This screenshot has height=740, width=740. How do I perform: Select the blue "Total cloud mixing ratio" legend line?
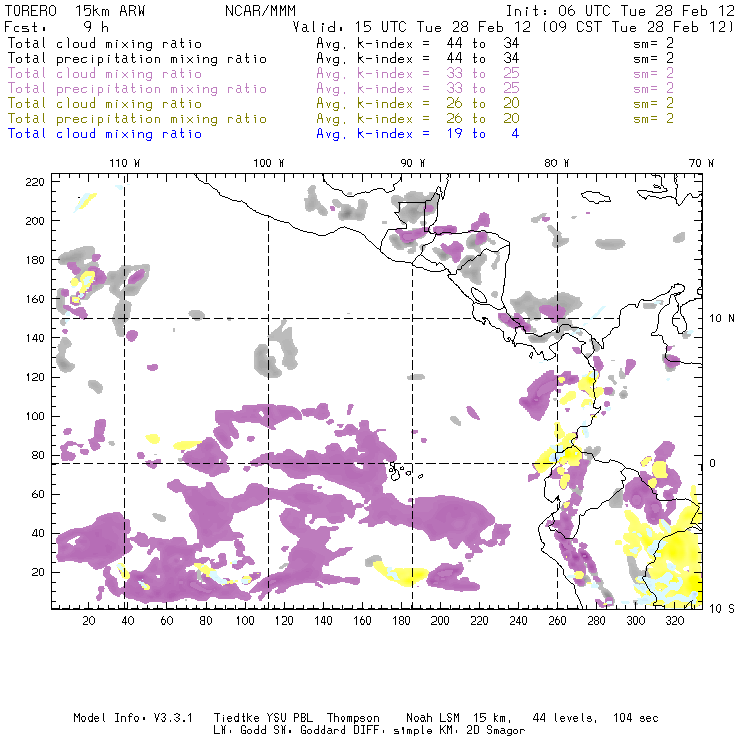tap(105, 134)
